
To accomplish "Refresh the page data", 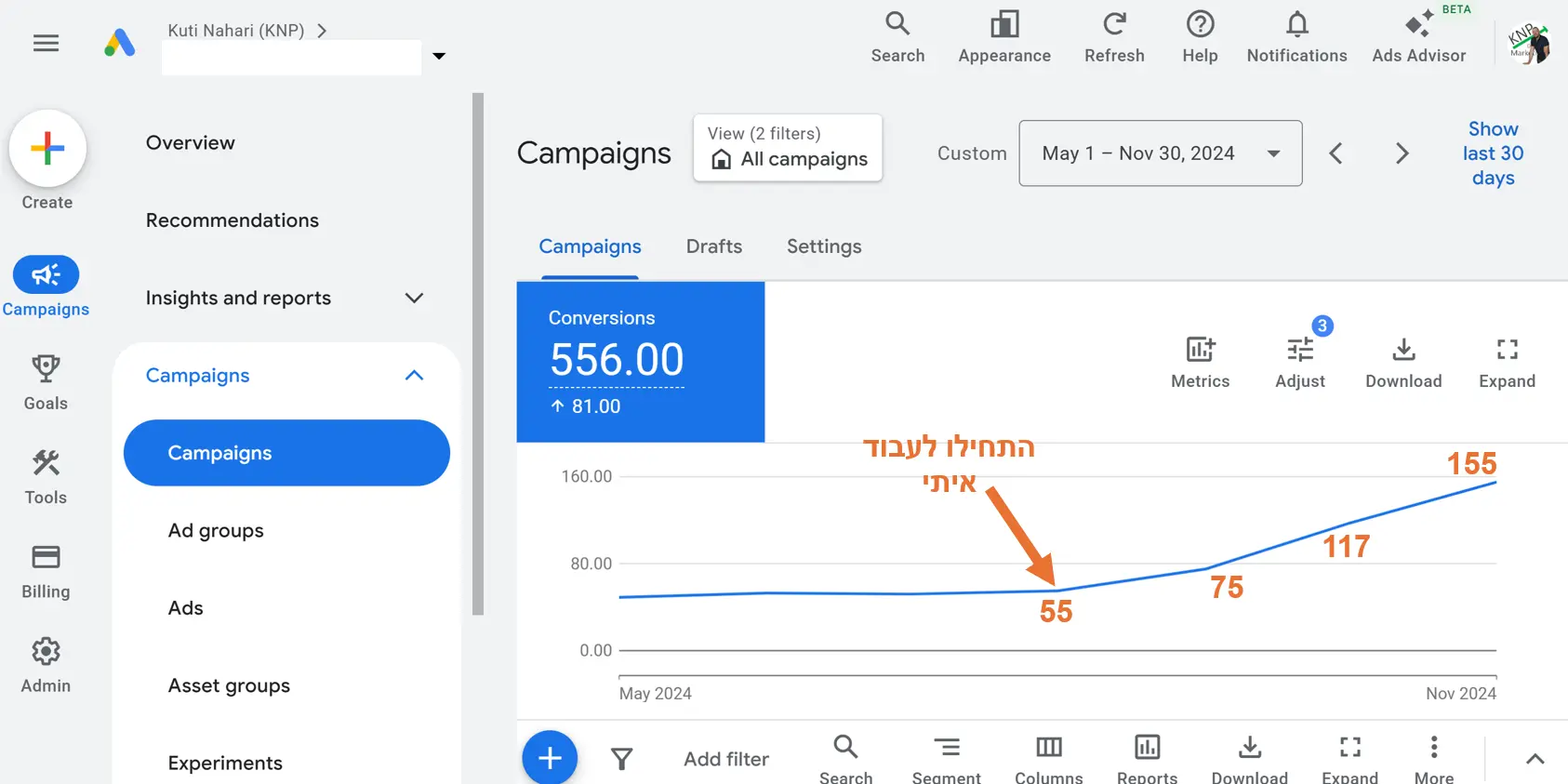I will click(1114, 37).
